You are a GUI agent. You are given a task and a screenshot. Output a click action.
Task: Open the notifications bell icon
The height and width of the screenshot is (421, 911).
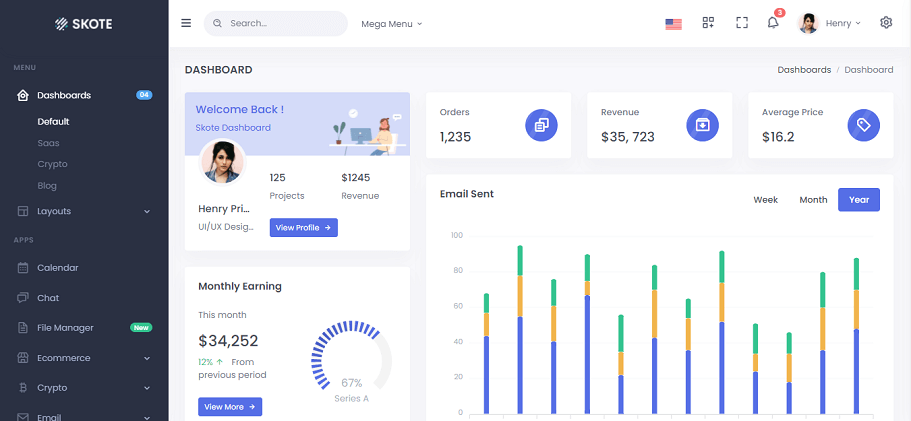click(x=773, y=23)
